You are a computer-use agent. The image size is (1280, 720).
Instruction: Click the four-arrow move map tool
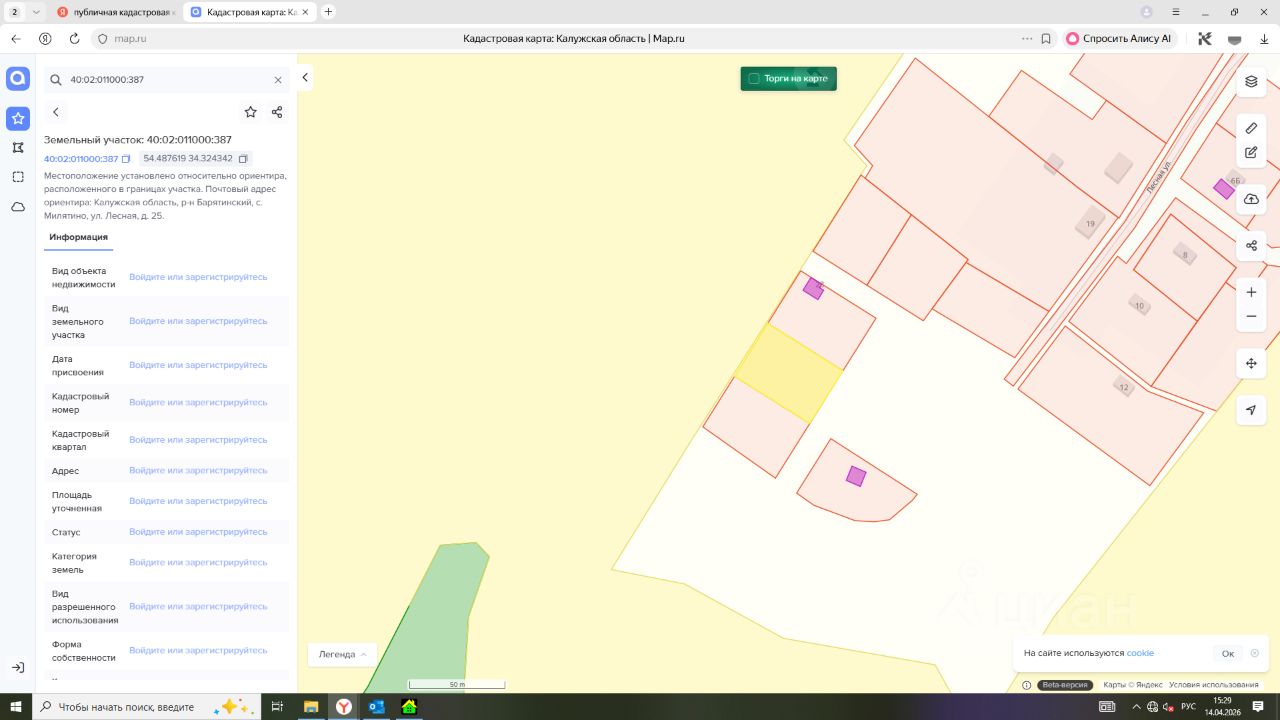click(1251, 363)
